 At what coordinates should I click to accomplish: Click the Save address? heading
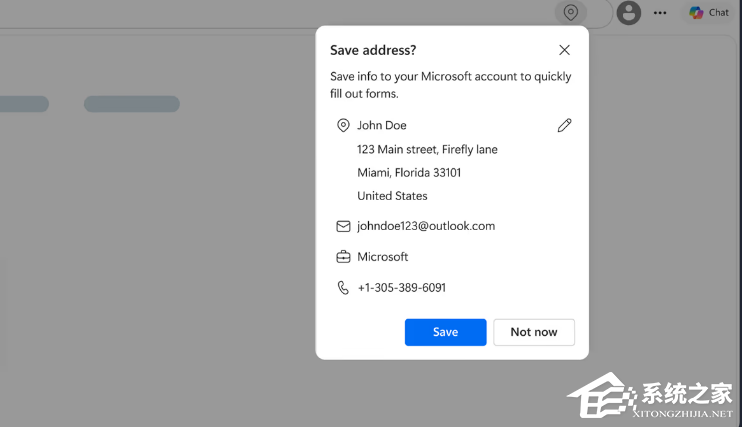click(373, 50)
